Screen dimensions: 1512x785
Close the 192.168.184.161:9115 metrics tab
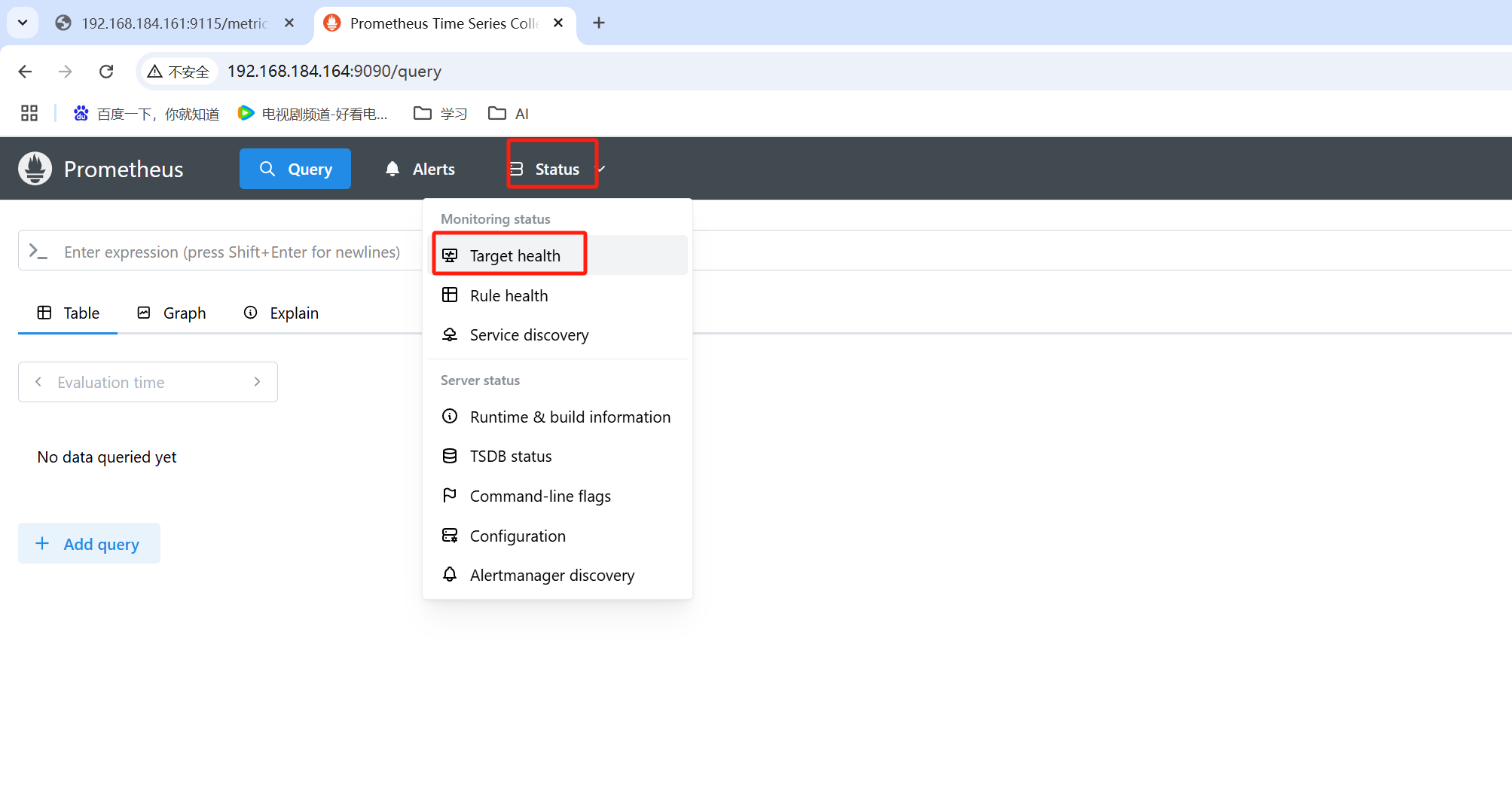point(289,23)
